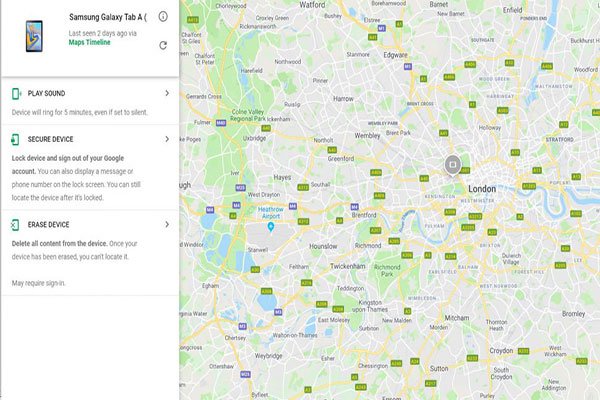Click the Wembley label on the map

[367, 136]
